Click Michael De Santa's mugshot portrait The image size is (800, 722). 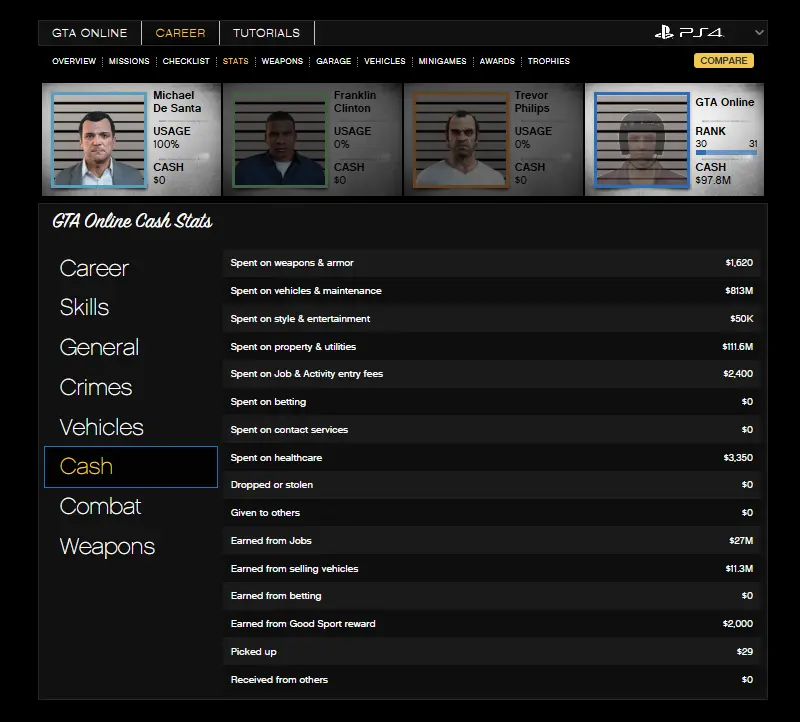(97, 140)
